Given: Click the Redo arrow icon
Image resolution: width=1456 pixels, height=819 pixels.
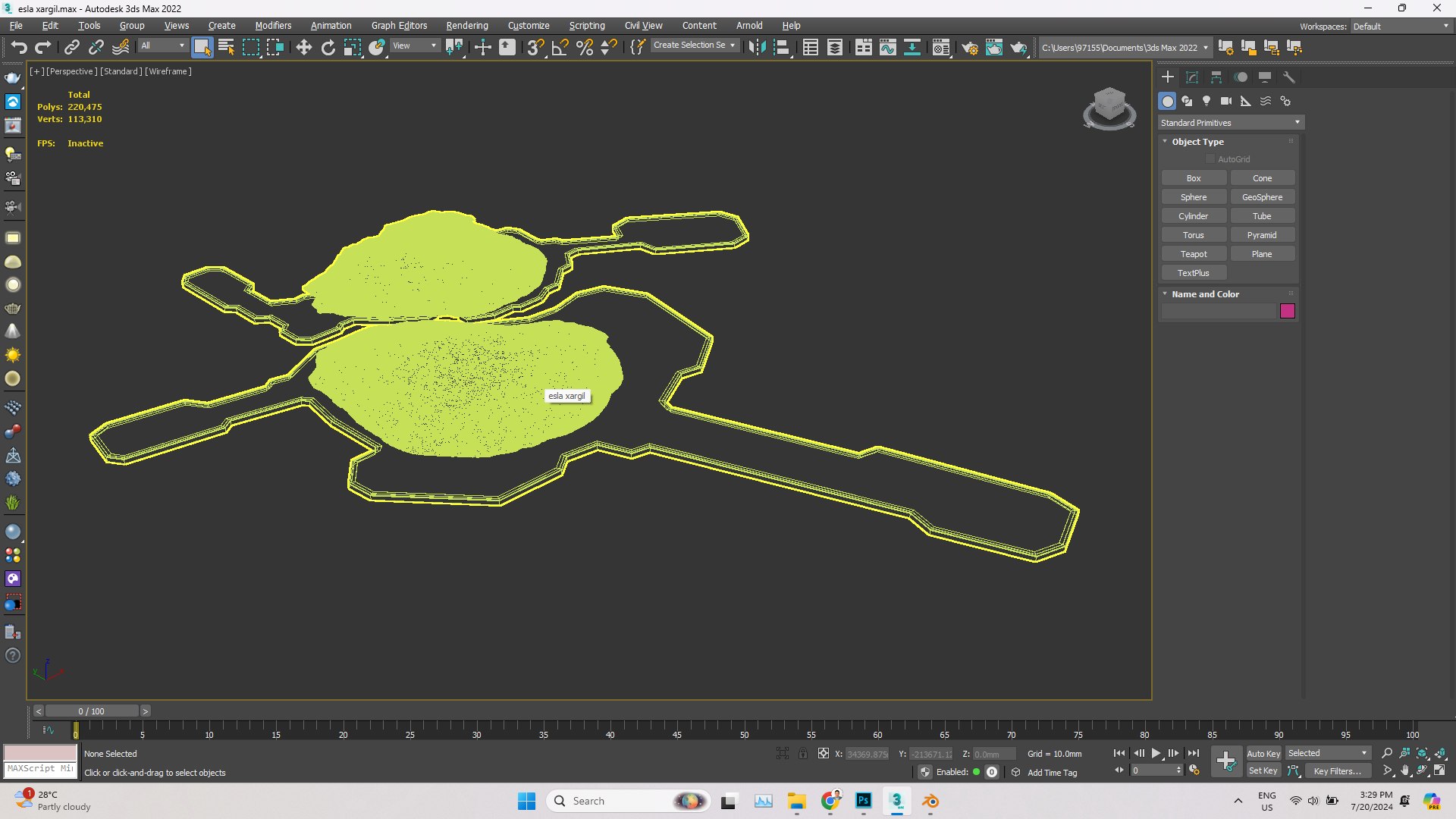Looking at the screenshot, I should tap(43, 48).
